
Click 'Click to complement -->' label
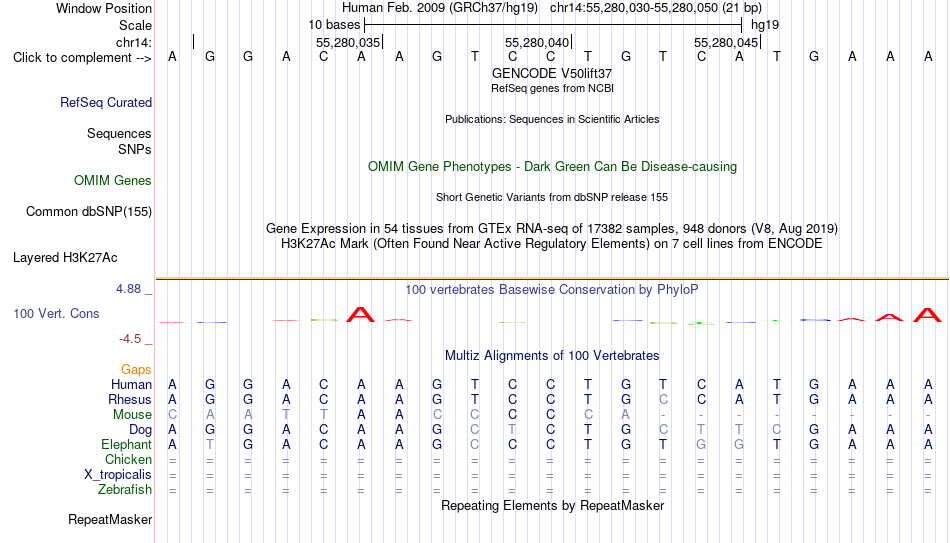82,58
